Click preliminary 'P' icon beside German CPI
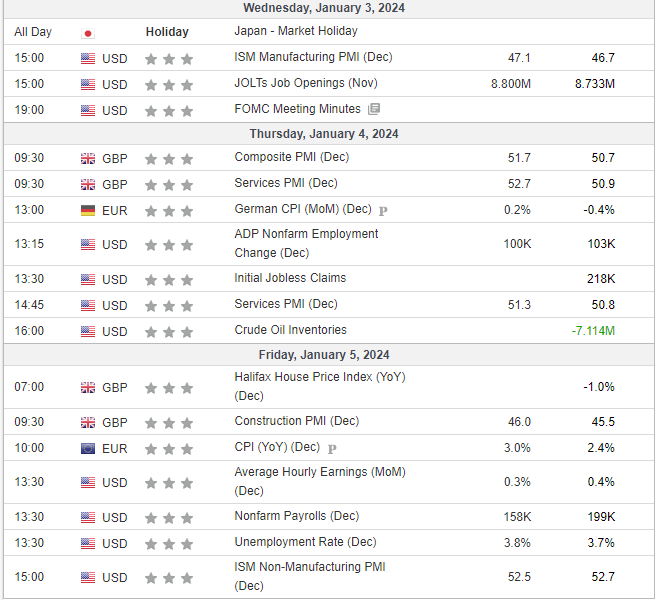The image size is (663, 600). (383, 210)
